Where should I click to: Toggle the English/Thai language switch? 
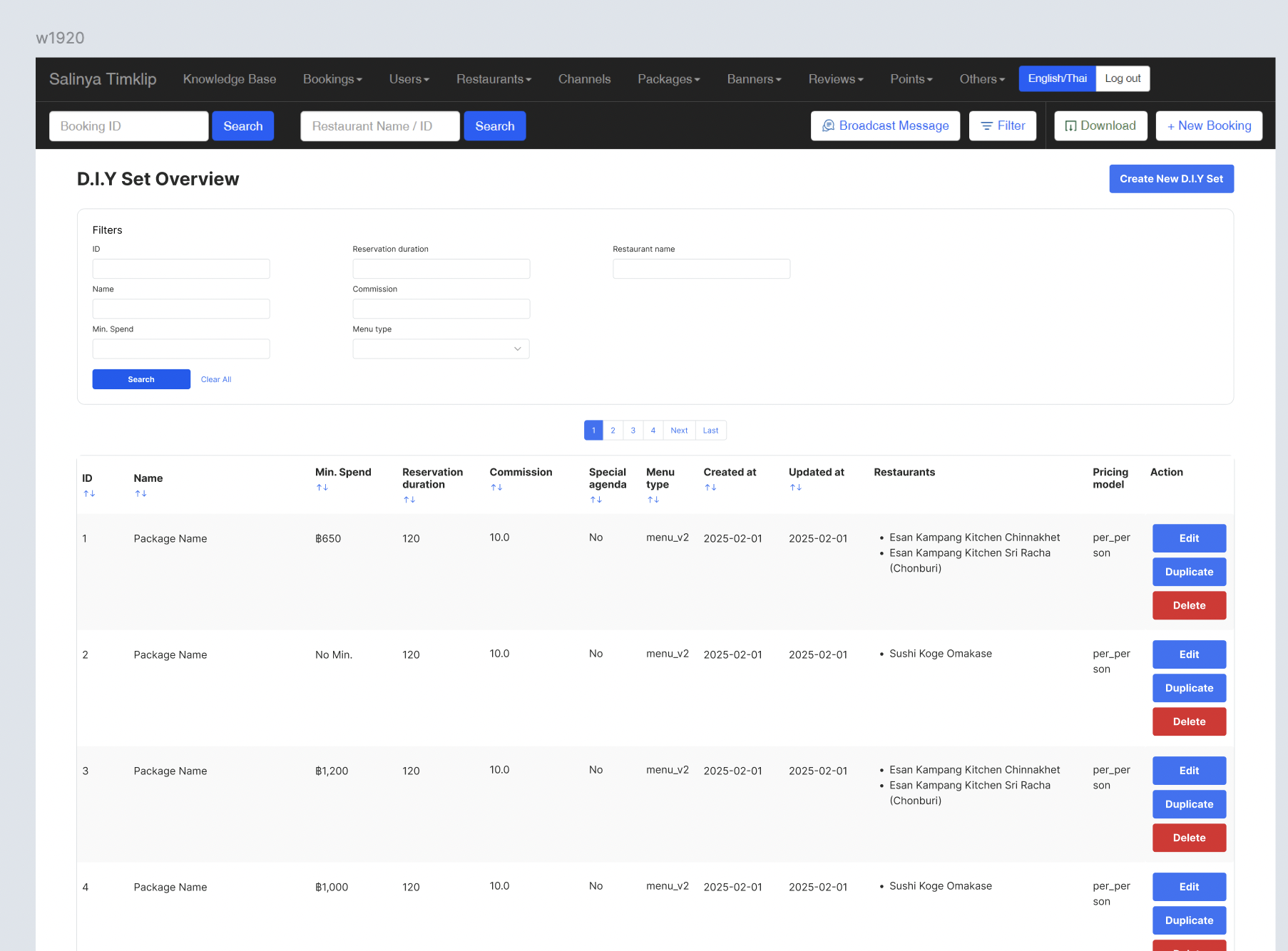point(1057,78)
